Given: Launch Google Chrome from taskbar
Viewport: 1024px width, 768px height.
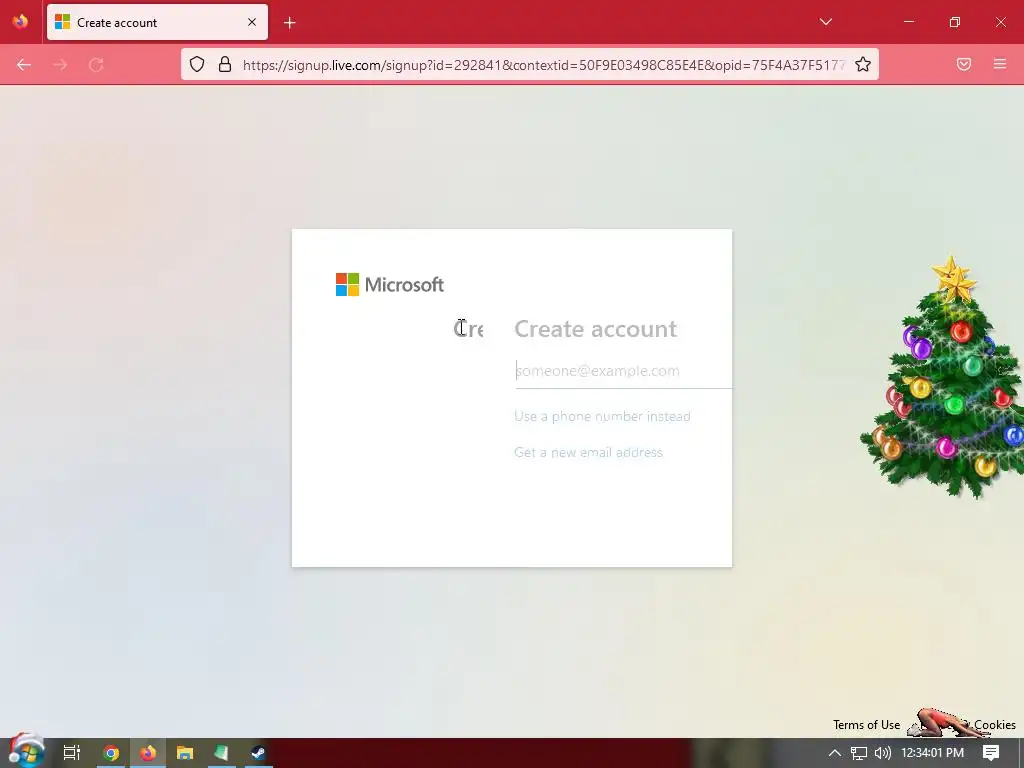Looking at the screenshot, I should coord(111,753).
